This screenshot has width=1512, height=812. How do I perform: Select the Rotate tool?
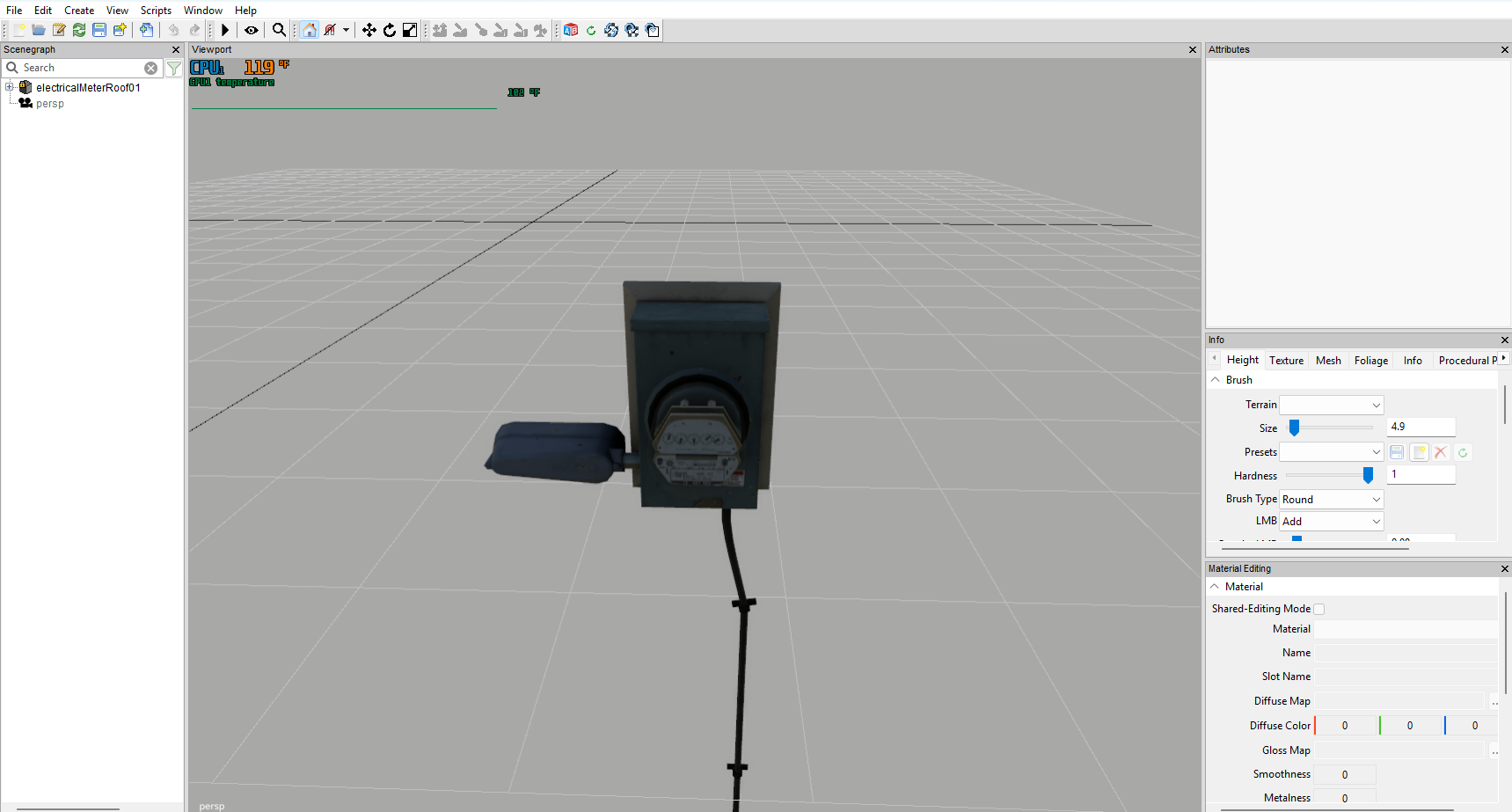click(390, 30)
